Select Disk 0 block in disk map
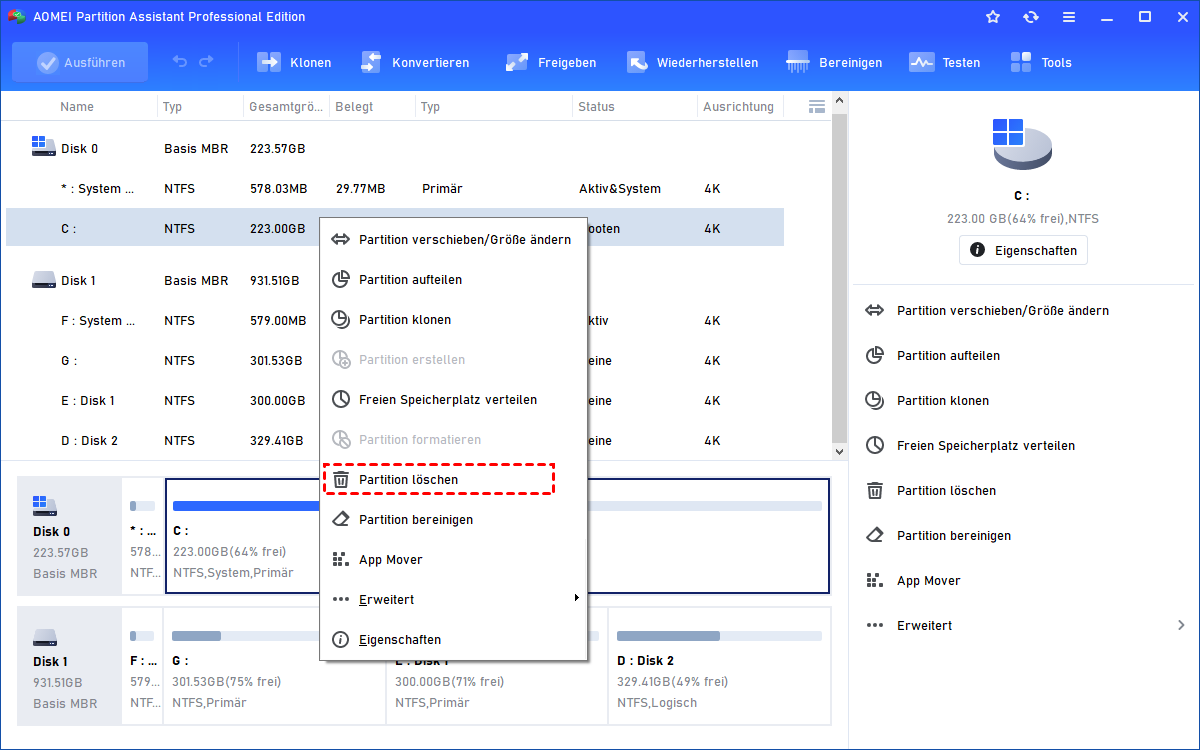The image size is (1200, 750). click(69, 535)
